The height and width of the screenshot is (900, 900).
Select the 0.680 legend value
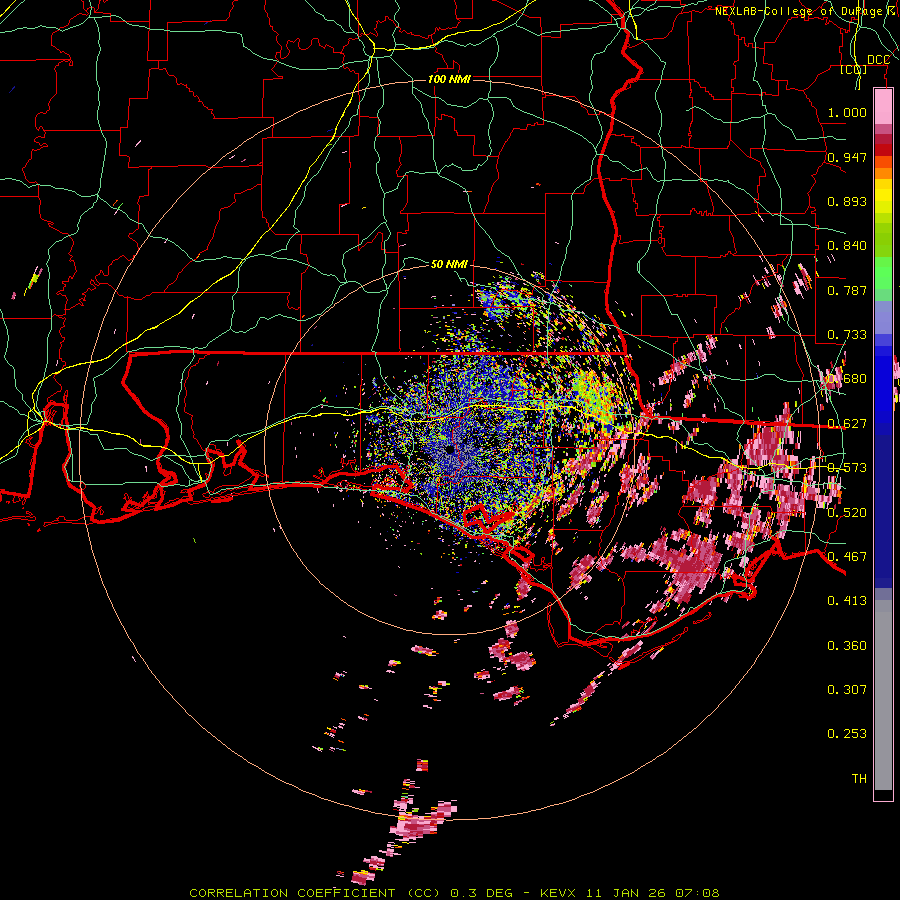click(847, 379)
